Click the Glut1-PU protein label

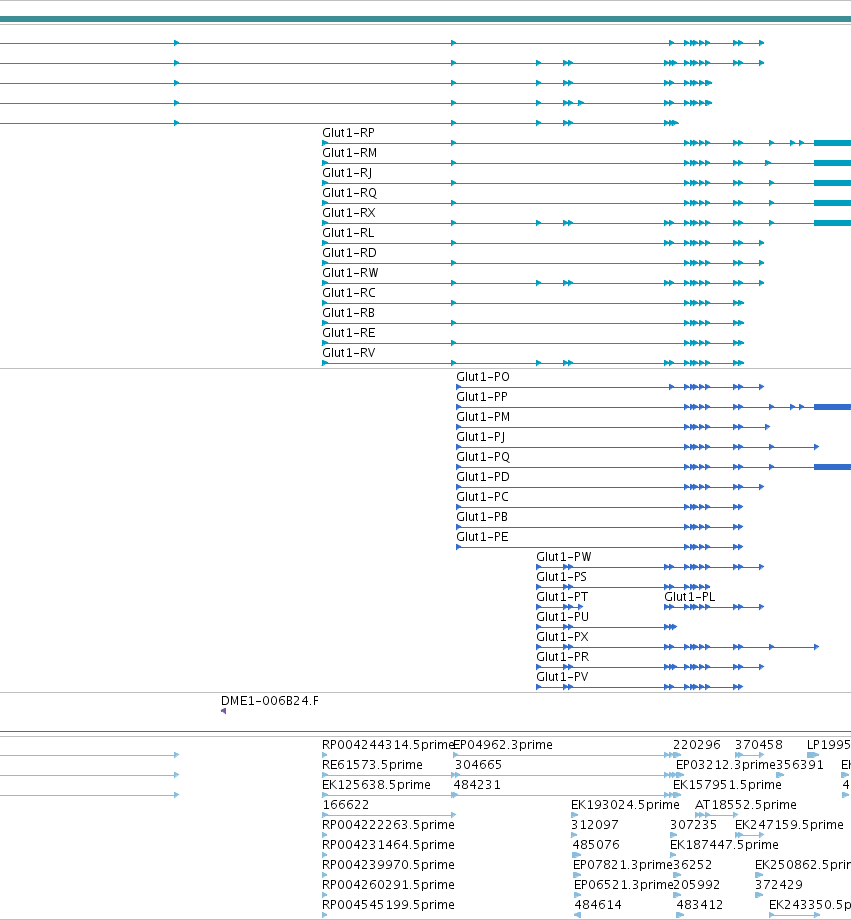coord(562,616)
